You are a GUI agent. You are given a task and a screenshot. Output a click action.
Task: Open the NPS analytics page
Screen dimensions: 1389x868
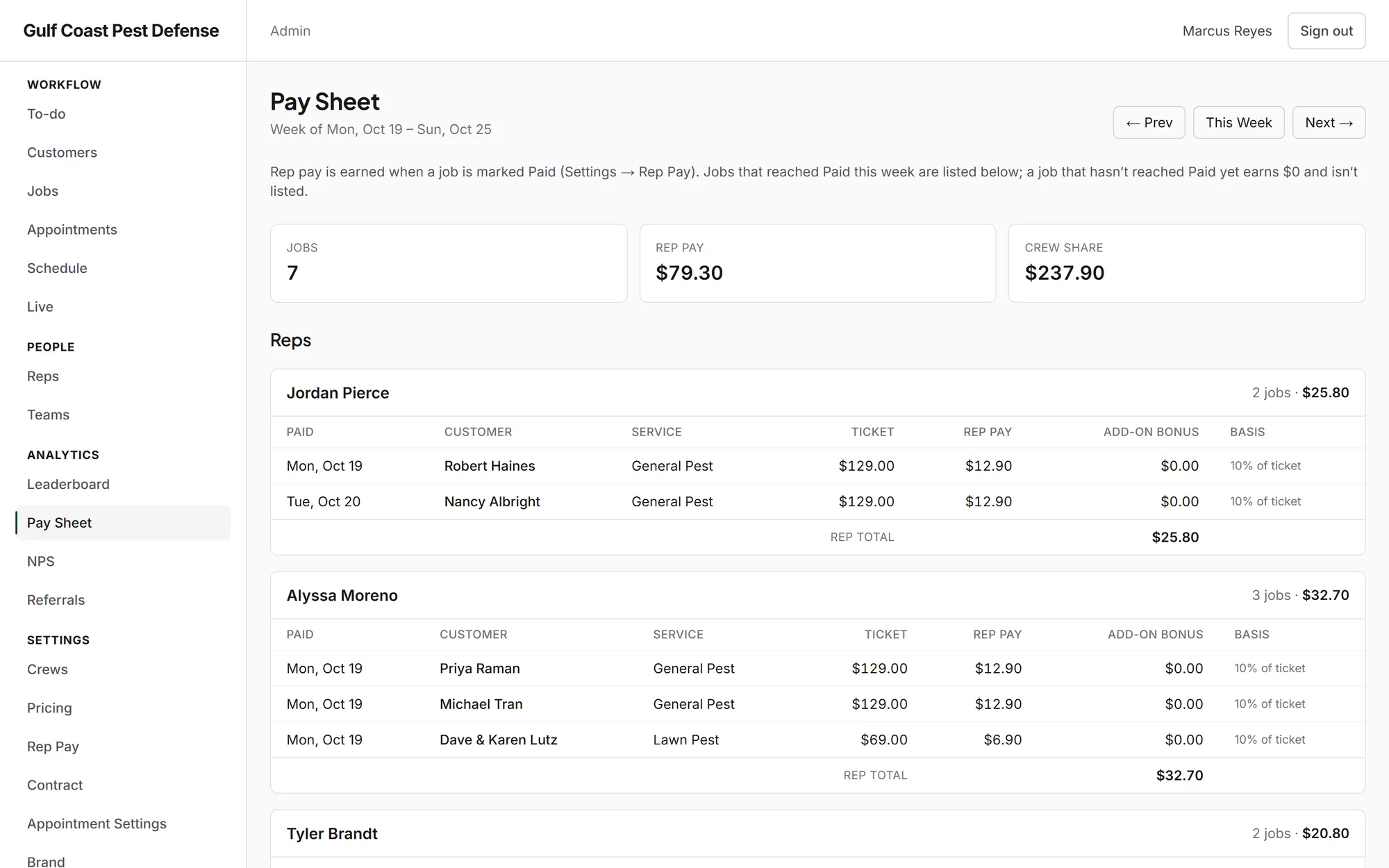click(40, 561)
